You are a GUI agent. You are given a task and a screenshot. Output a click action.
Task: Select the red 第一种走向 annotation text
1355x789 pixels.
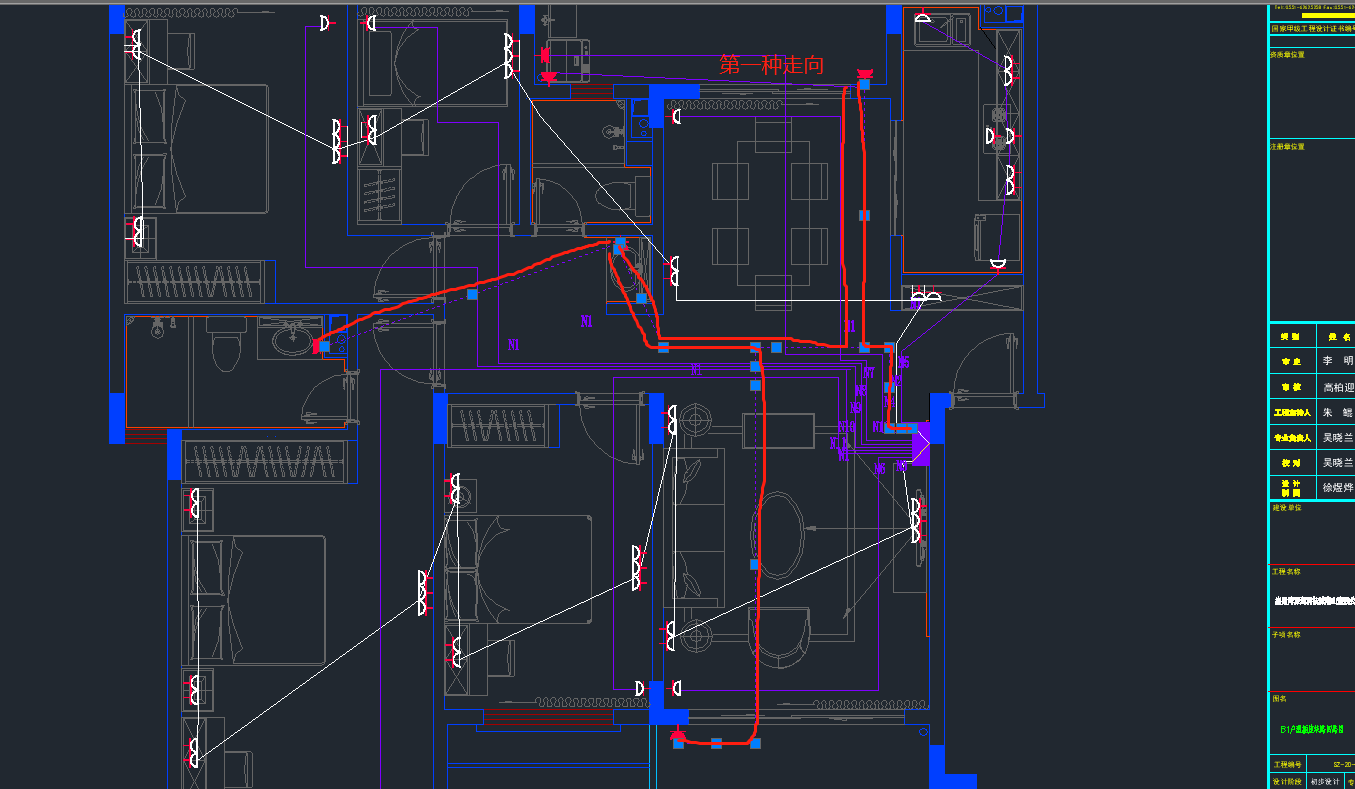pos(772,65)
